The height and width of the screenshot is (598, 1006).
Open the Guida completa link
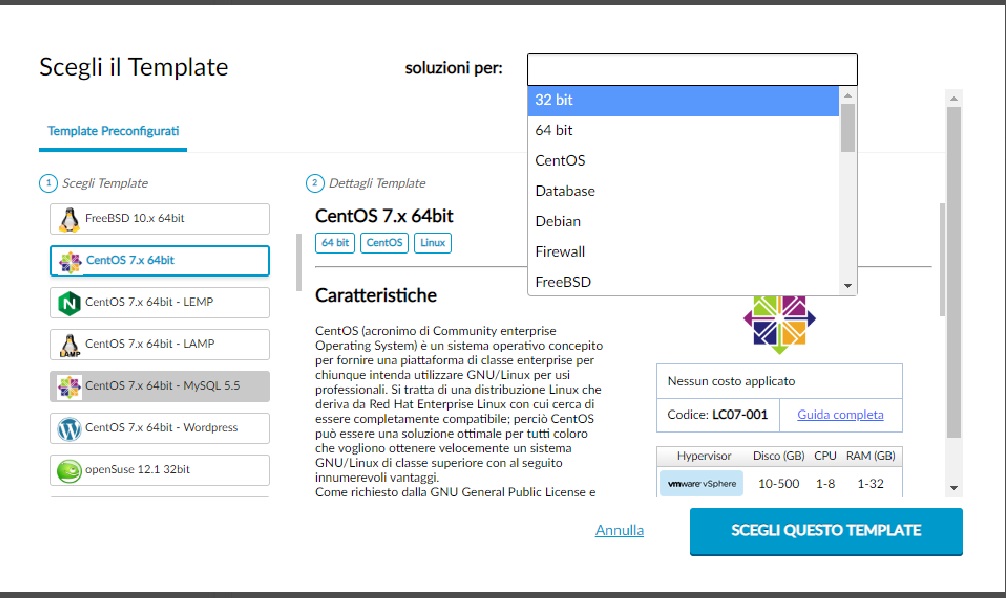point(840,415)
